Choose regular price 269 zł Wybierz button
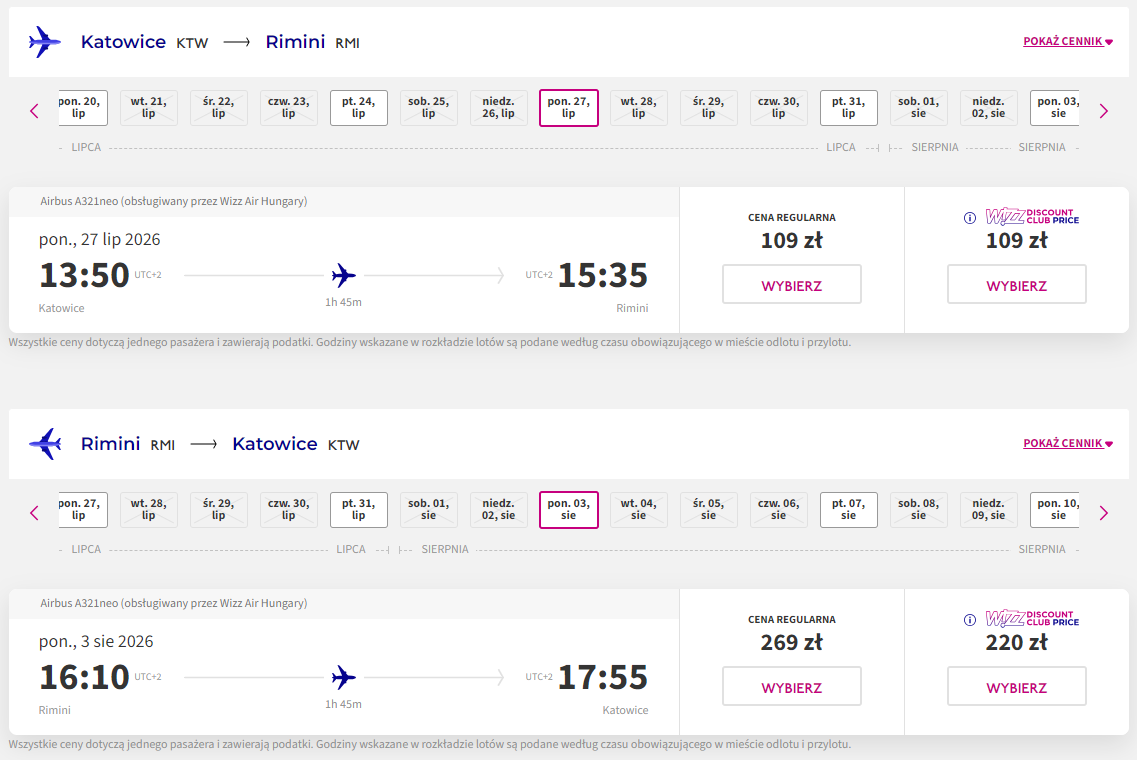The image size is (1137, 760). point(792,687)
